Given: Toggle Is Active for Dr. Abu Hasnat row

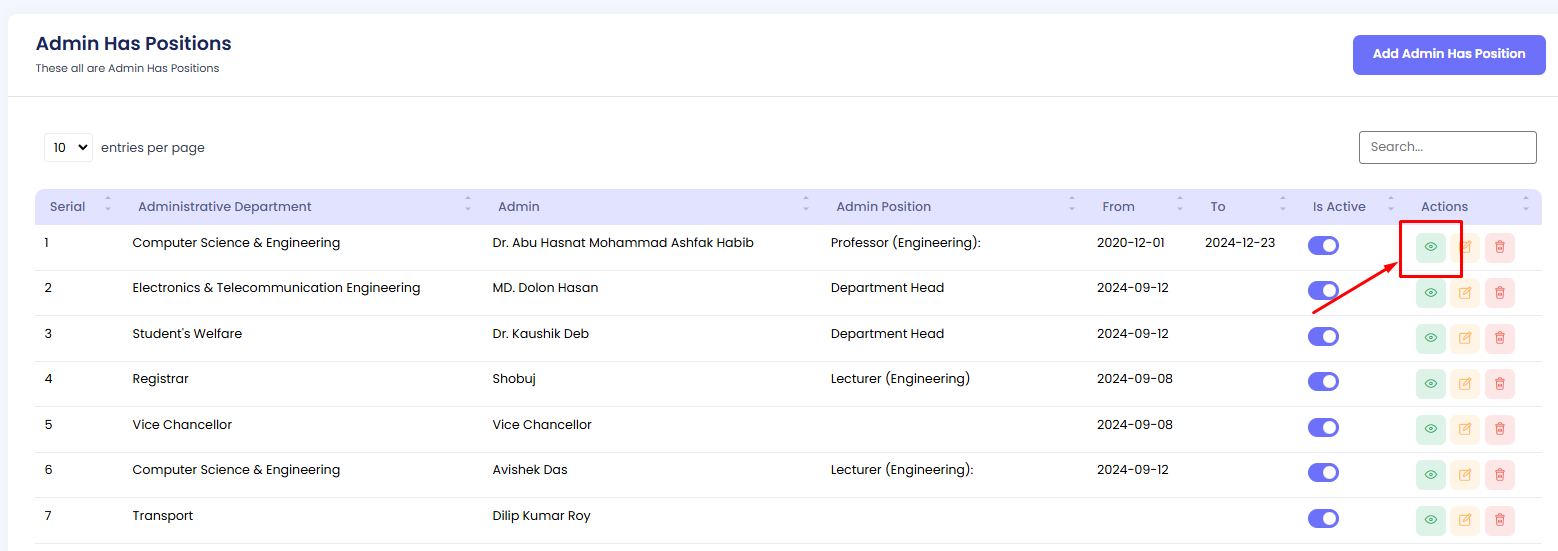Looking at the screenshot, I should [x=1323, y=246].
